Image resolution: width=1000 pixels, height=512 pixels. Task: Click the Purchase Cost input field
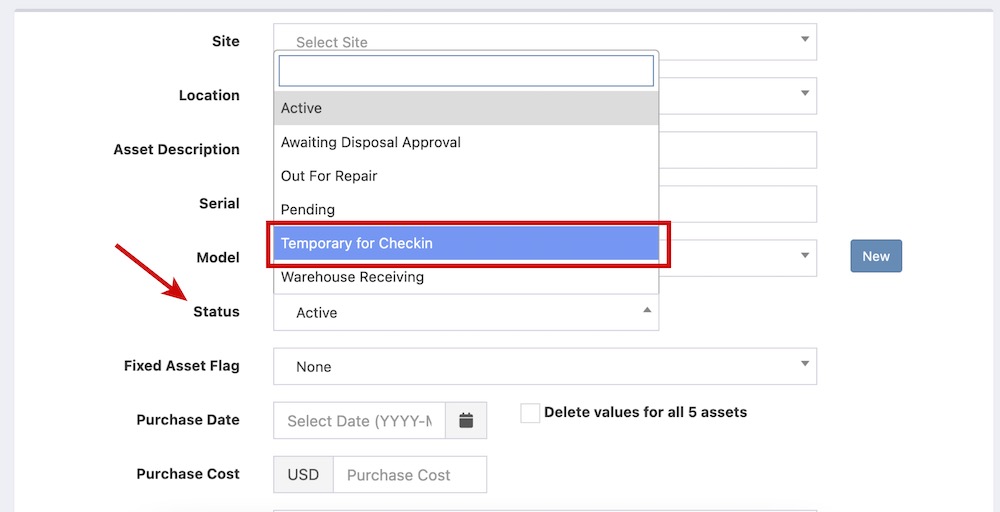point(410,475)
